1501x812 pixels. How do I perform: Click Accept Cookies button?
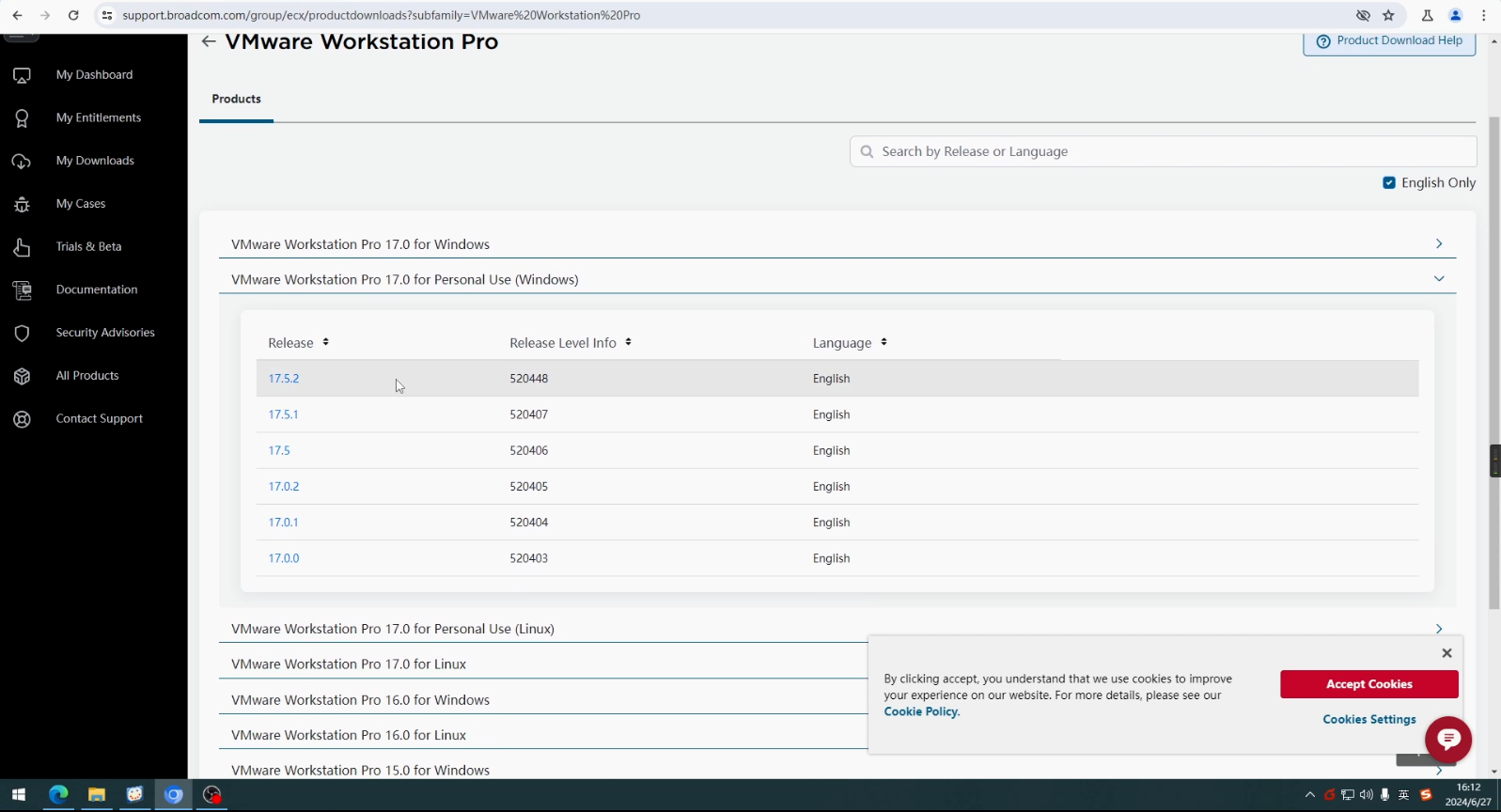coord(1368,684)
